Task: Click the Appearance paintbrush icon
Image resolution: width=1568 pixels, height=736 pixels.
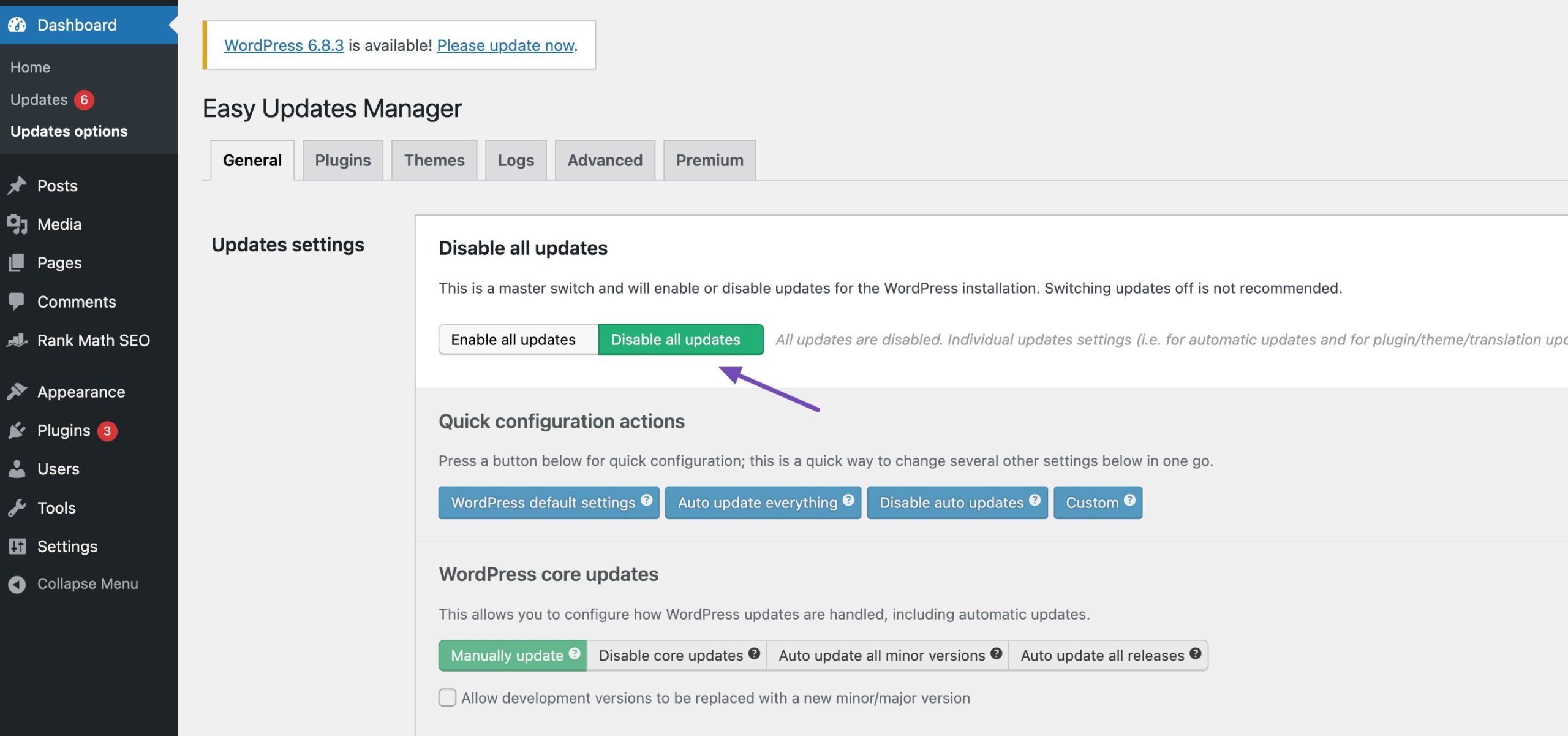Action: [x=17, y=392]
